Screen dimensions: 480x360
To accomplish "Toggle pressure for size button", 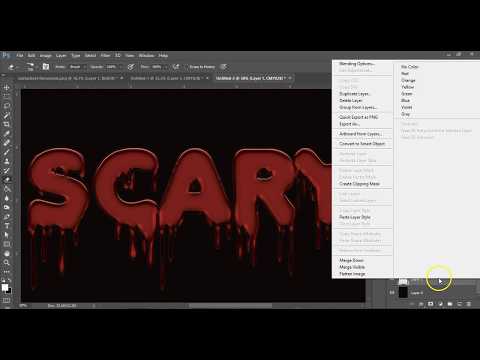I will coord(224,67).
